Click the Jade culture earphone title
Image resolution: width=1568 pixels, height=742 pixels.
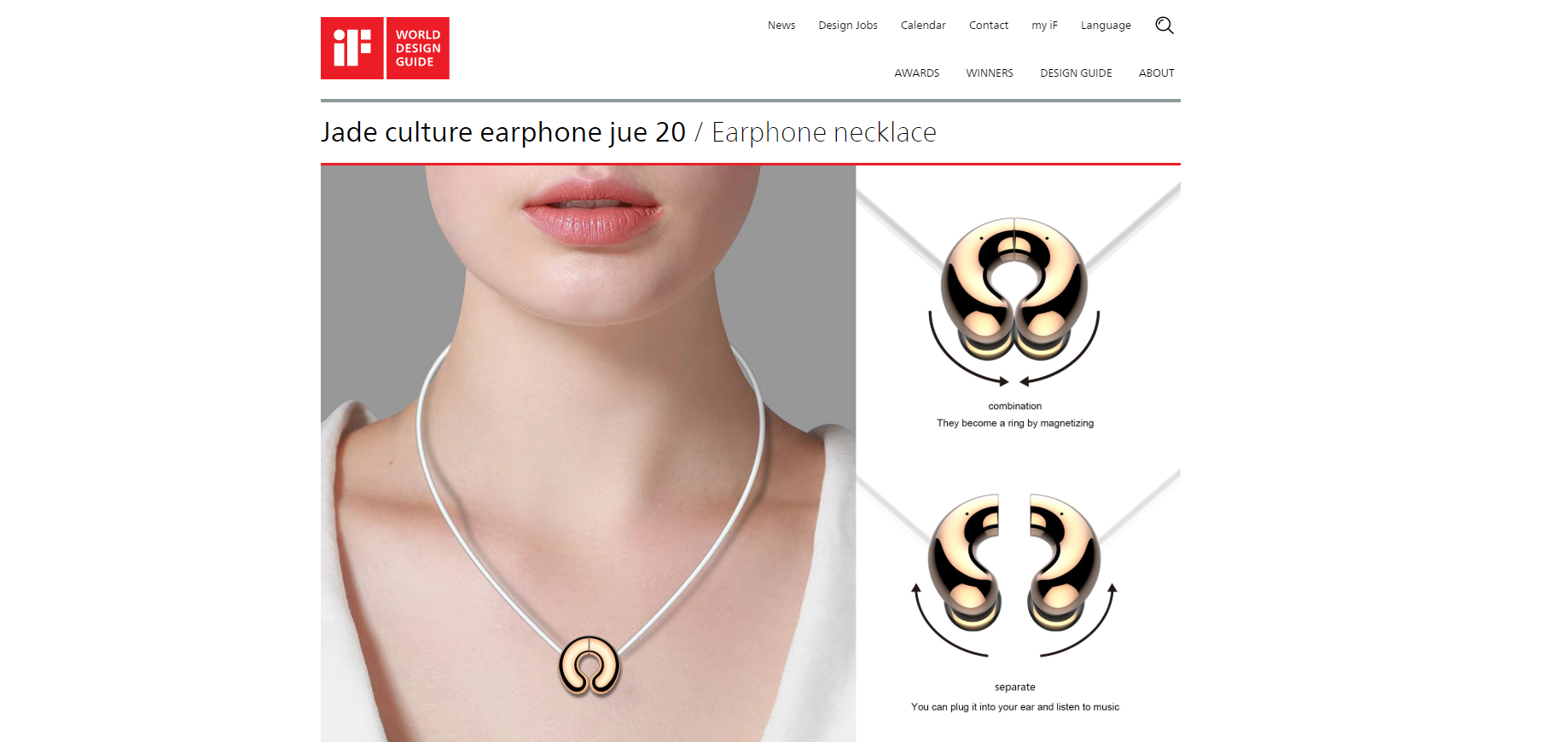pos(503,132)
